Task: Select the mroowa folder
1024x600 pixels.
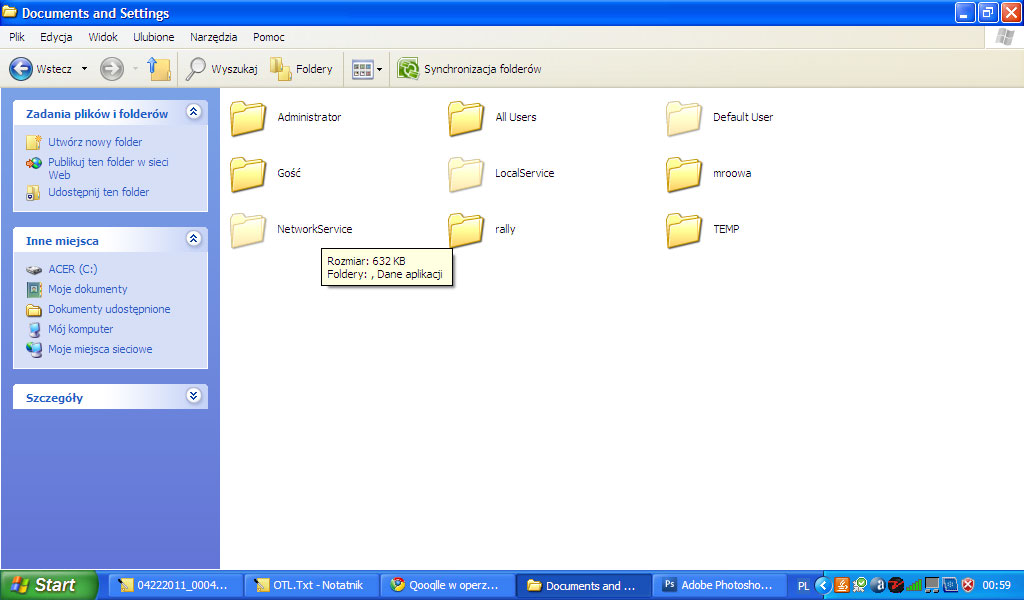Action: [709, 174]
